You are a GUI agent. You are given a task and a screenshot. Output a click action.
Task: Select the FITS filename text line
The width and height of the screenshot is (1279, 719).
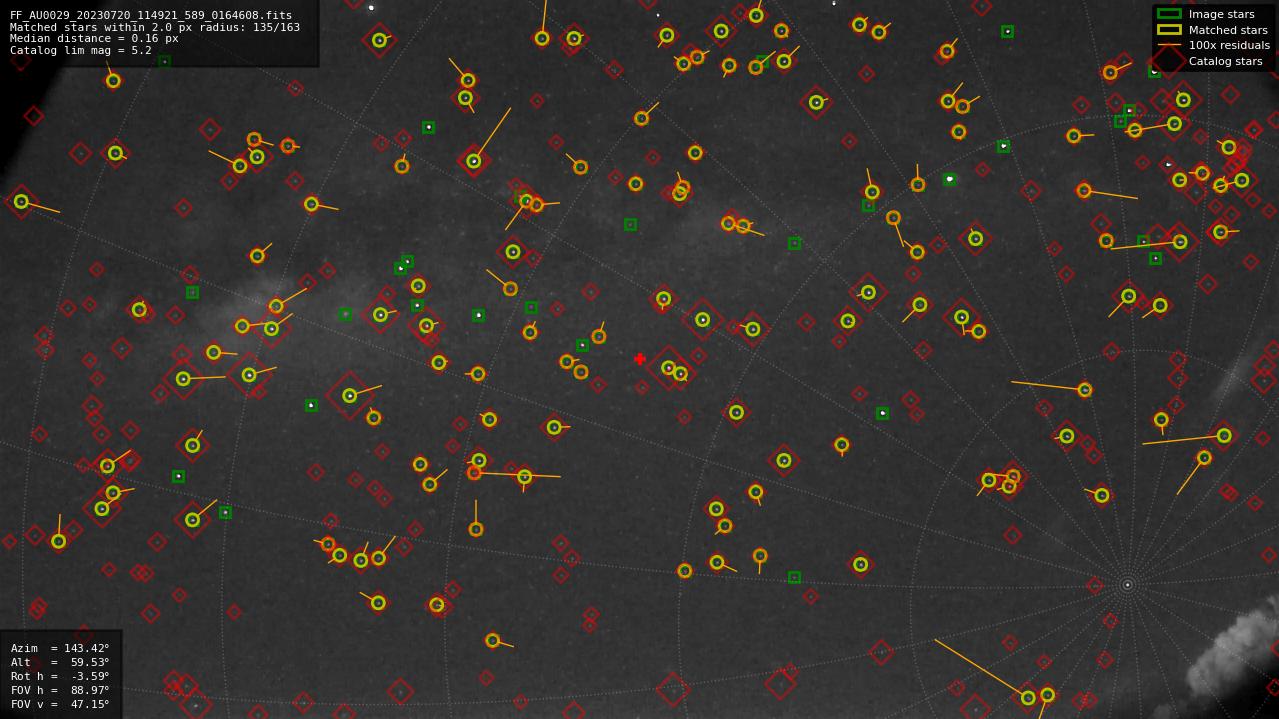pyautogui.click(x=151, y=16)
